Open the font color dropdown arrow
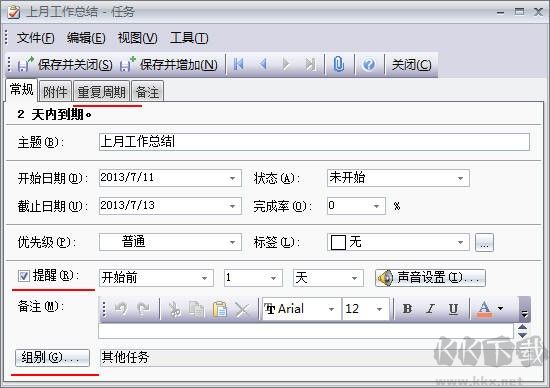550x388 pixels. click(x=501, y=309)
